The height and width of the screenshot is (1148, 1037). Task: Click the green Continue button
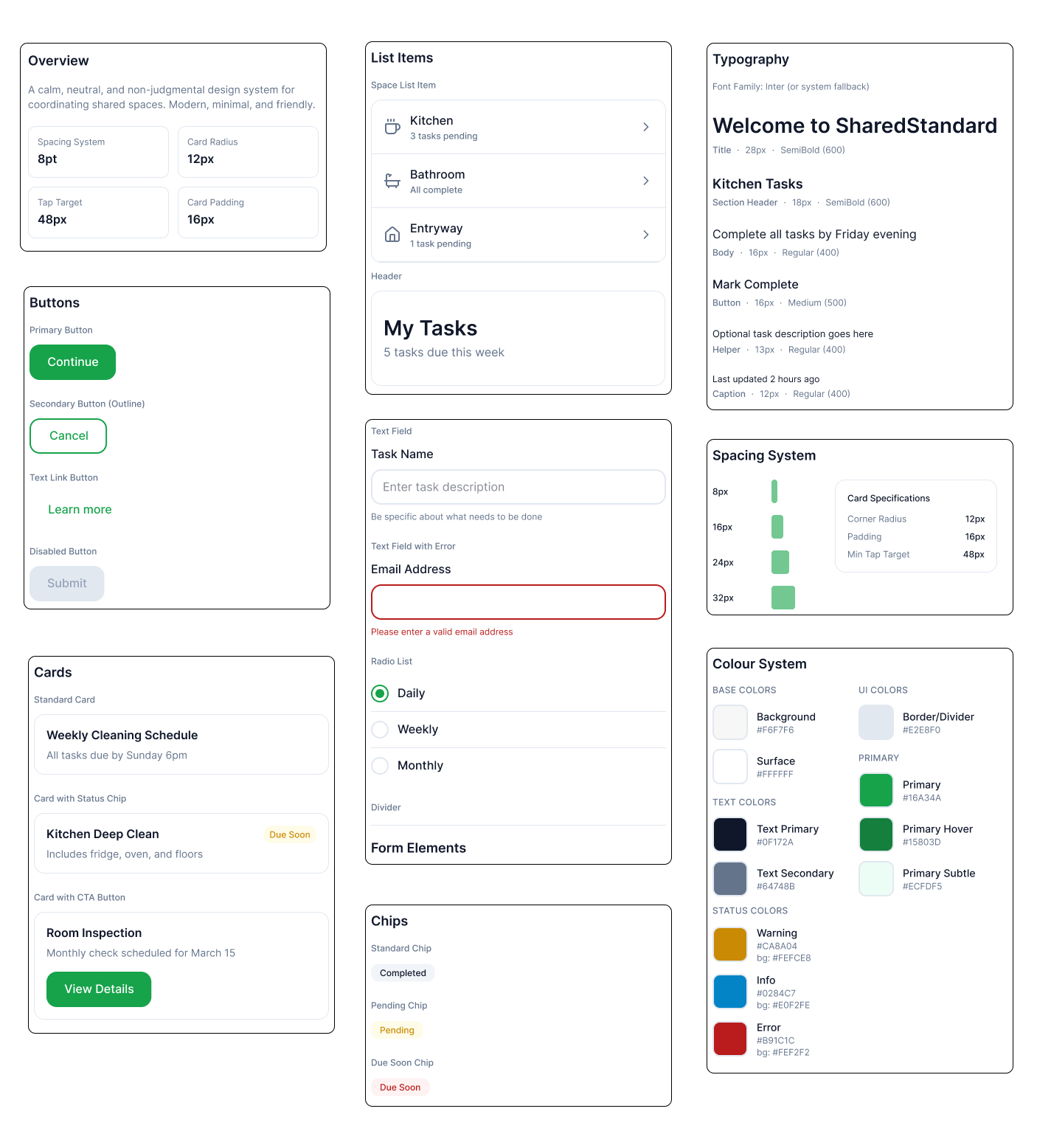[x=72, y=362]
